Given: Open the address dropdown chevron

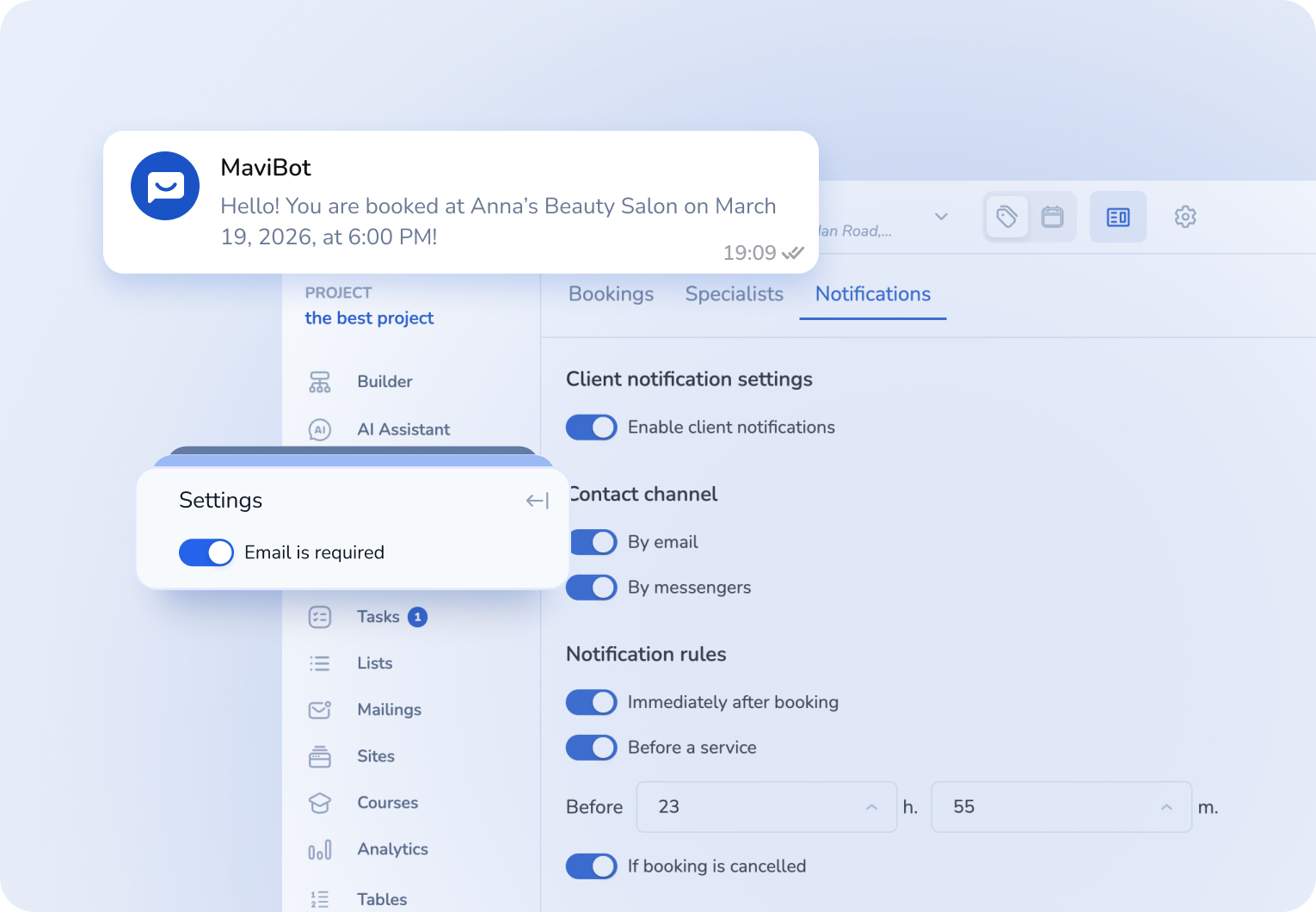Looking at the screenshot, I should [941, 218].
